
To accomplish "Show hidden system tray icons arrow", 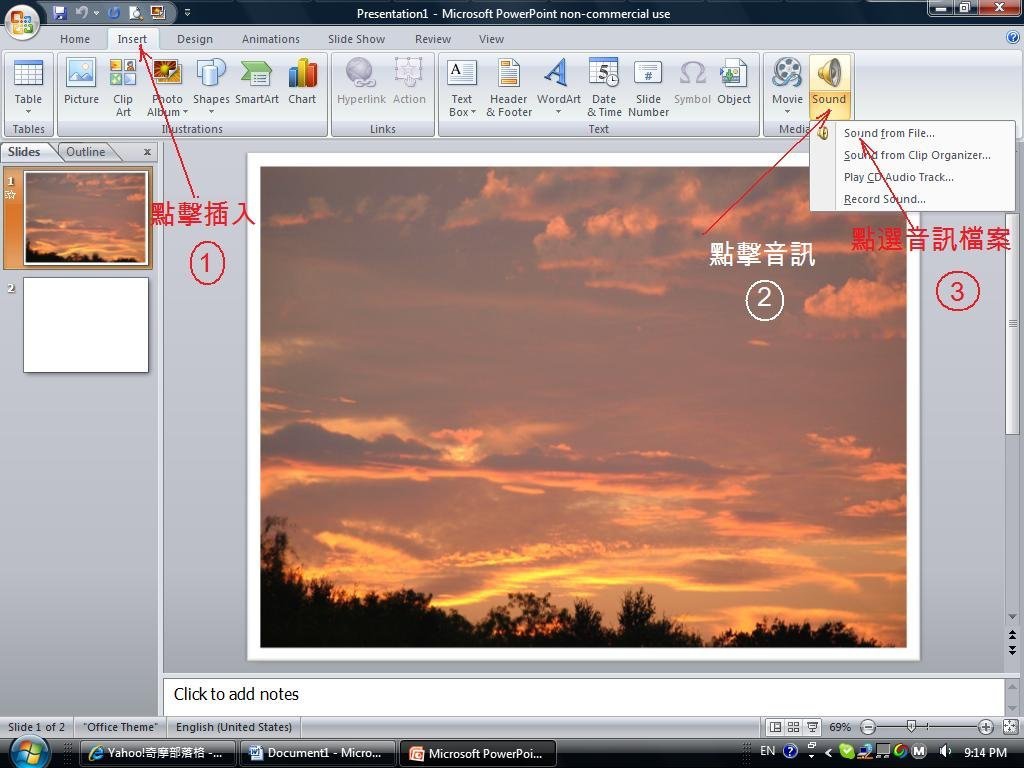I will coord(828,752).
